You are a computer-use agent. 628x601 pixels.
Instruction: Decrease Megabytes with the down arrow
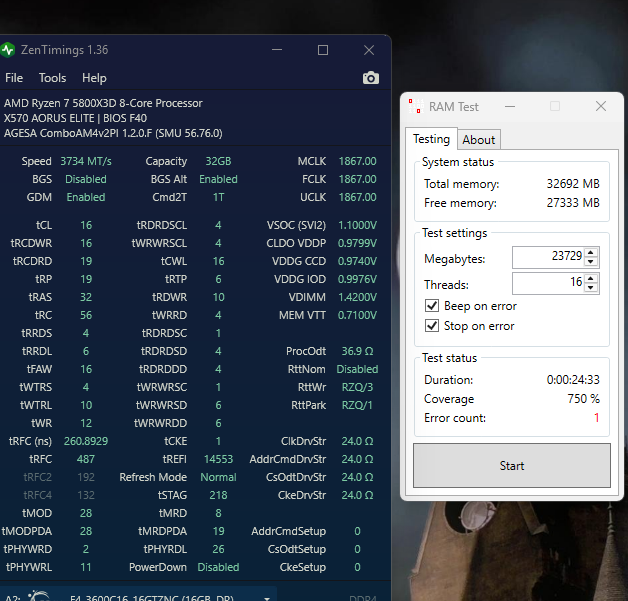tap(591, 262)
